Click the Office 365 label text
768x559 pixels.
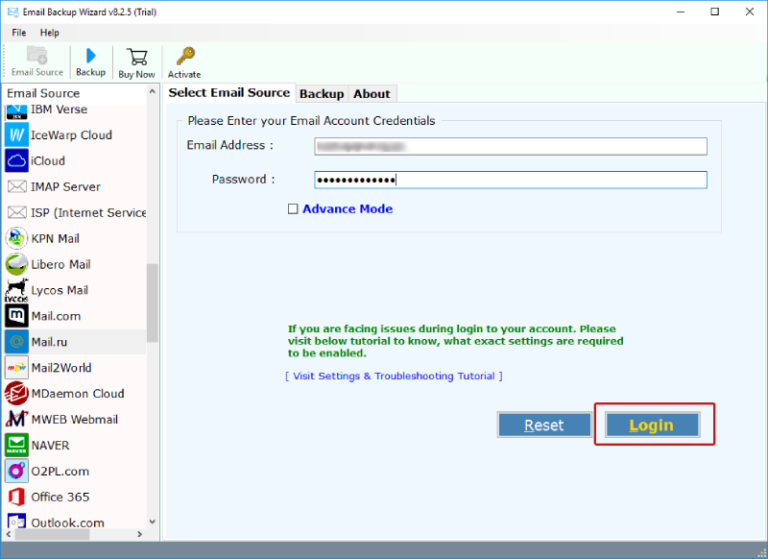[60, 497]
